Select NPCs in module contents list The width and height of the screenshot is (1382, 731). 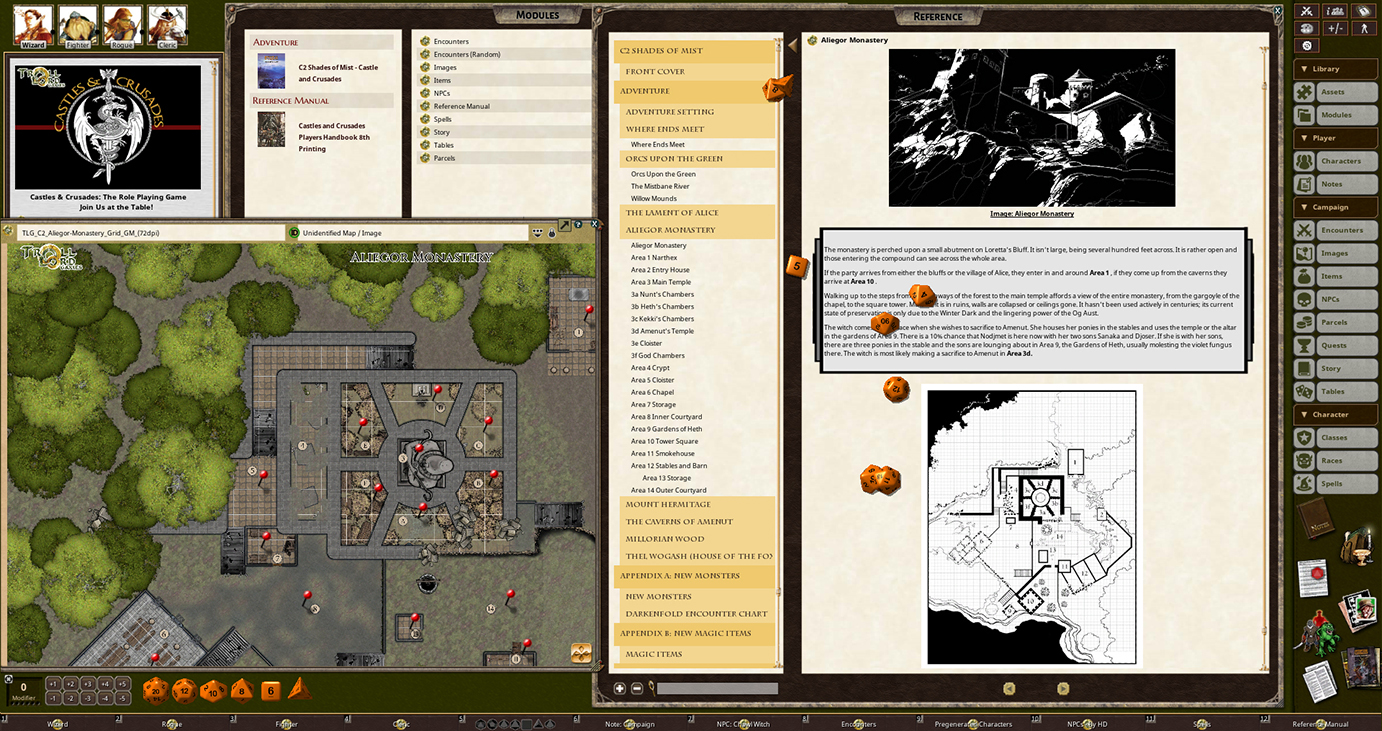[442, 93]
